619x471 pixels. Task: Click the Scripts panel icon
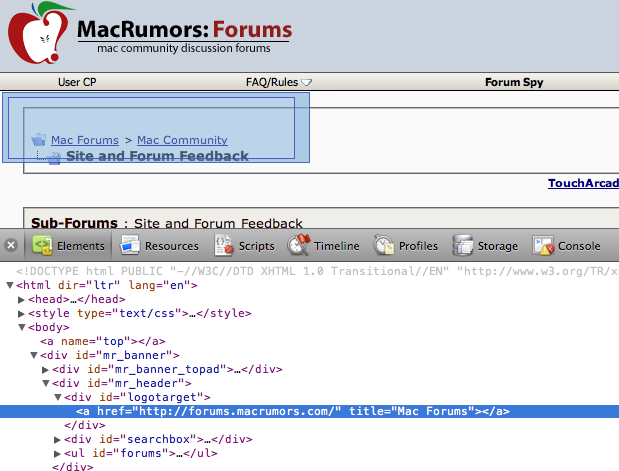click(x=224, y=246)
